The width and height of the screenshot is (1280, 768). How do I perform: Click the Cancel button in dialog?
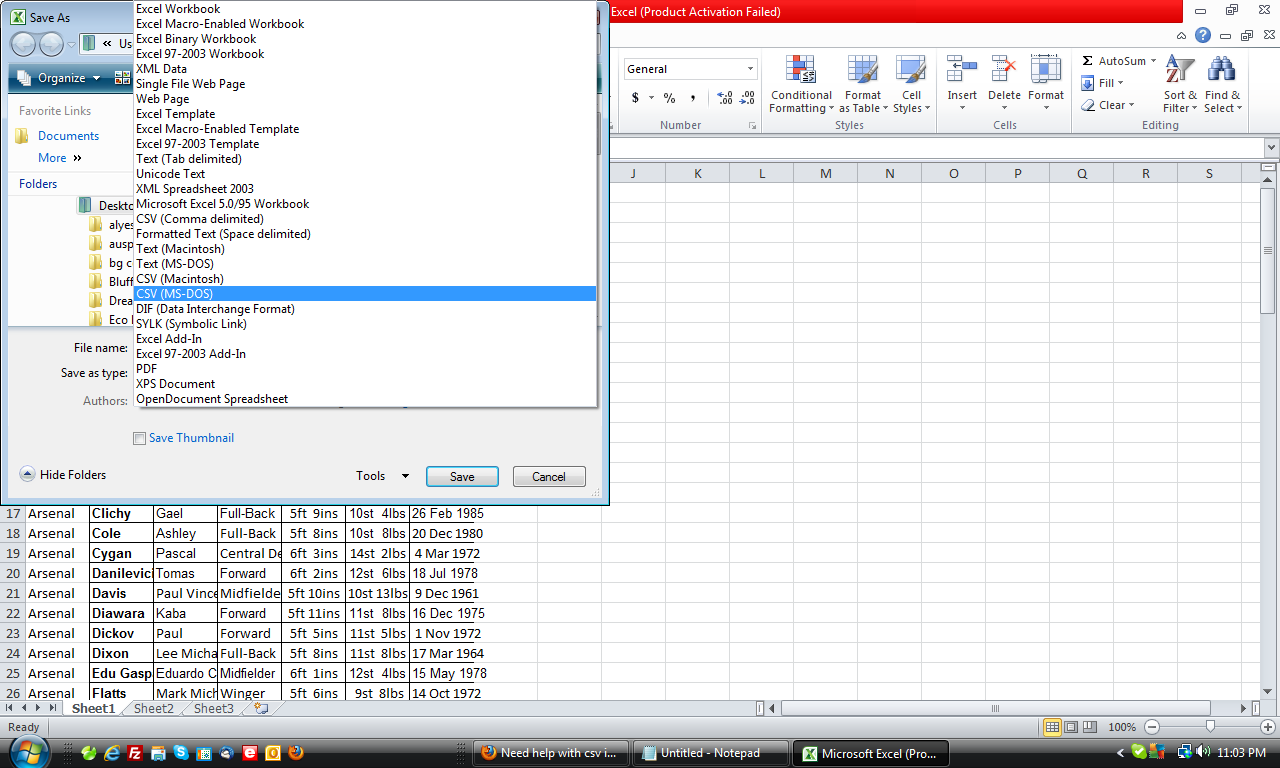pos(549,477)
